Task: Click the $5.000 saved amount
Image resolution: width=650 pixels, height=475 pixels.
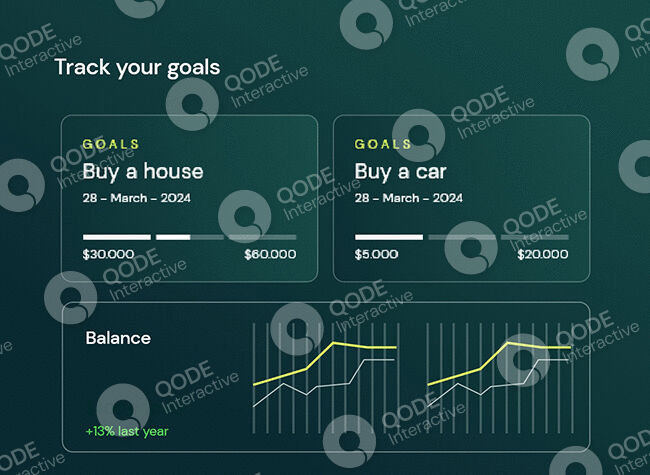Action: coord(376,254)
